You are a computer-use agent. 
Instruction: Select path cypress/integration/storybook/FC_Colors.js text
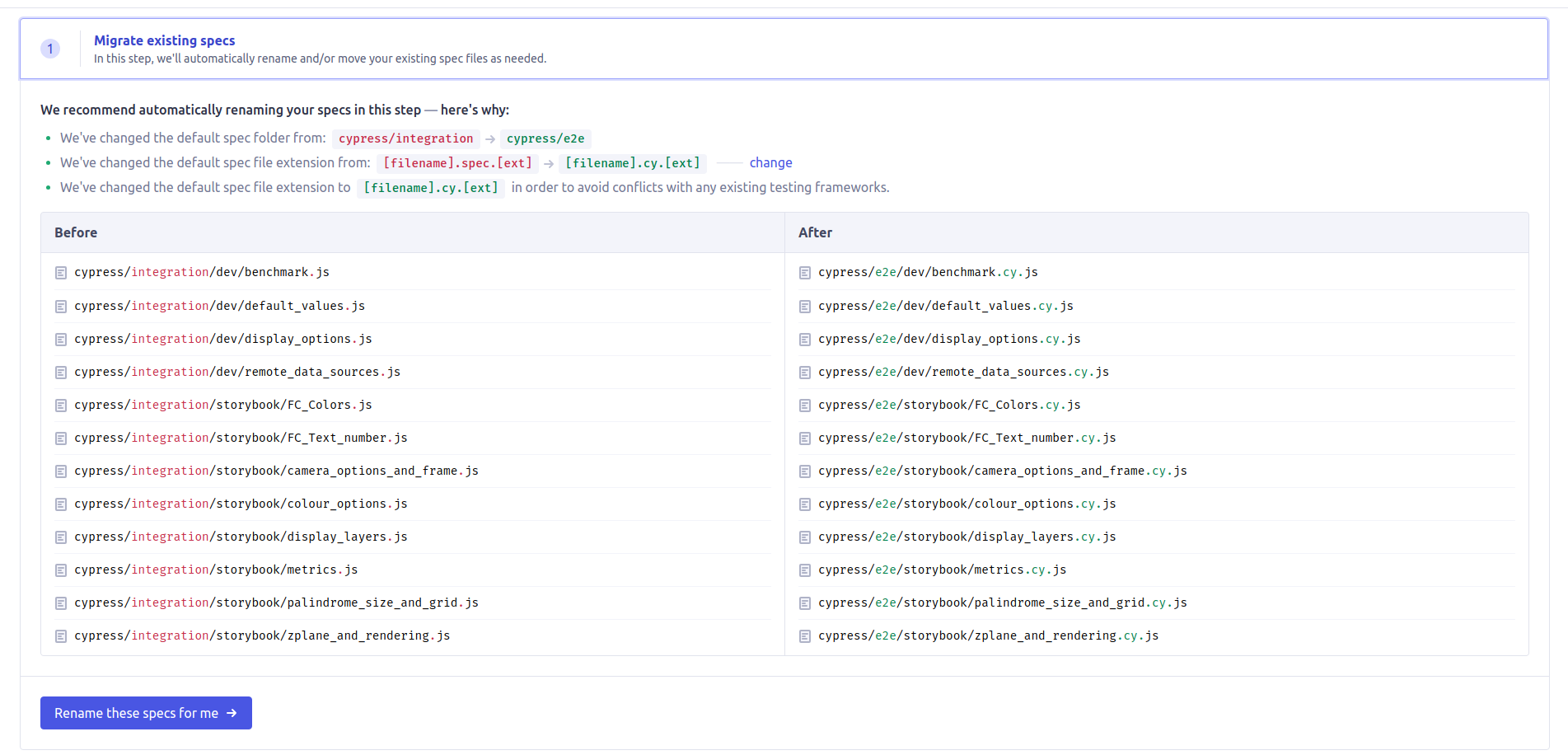point(223,405)
